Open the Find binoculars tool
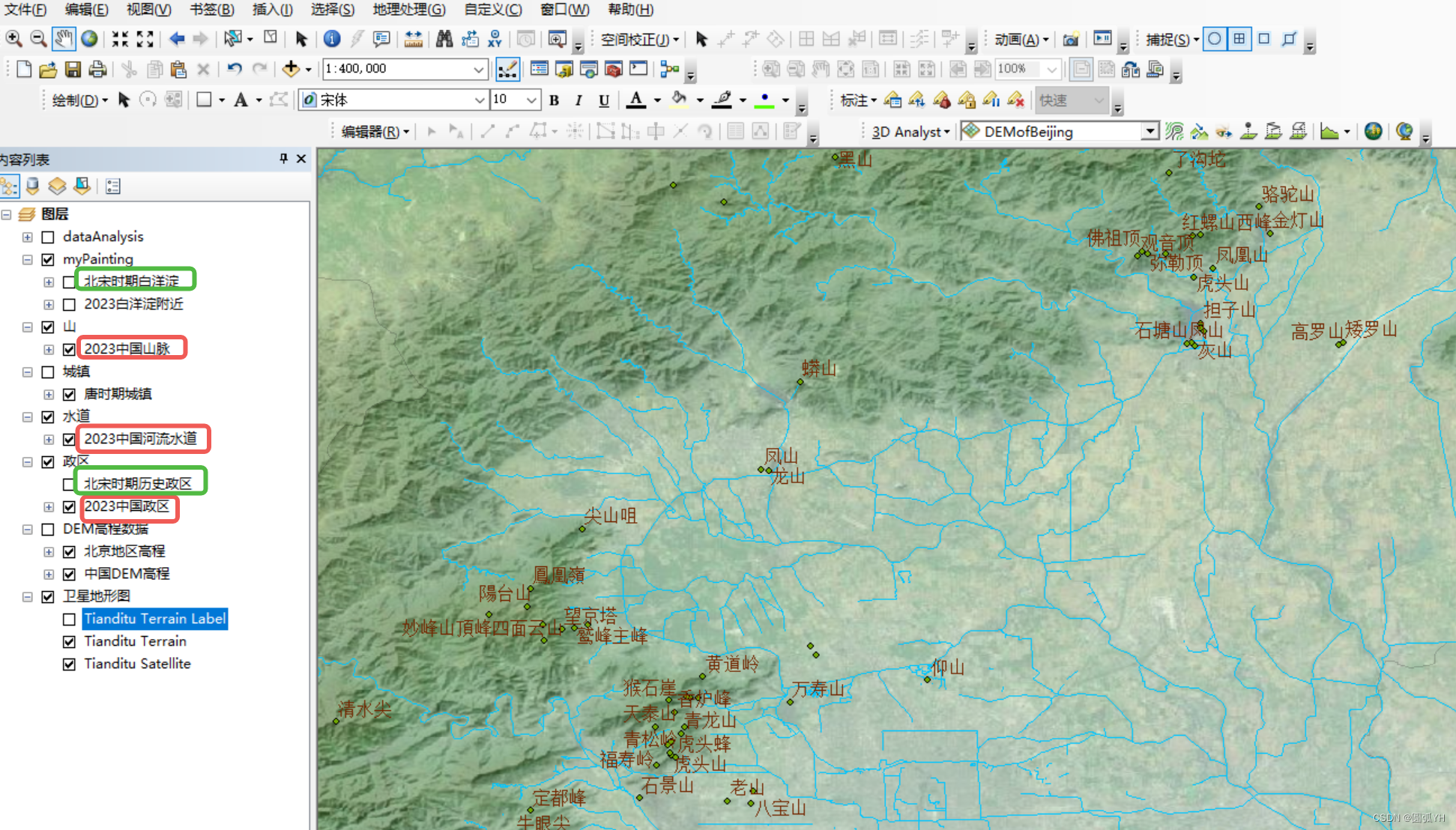 444,39
